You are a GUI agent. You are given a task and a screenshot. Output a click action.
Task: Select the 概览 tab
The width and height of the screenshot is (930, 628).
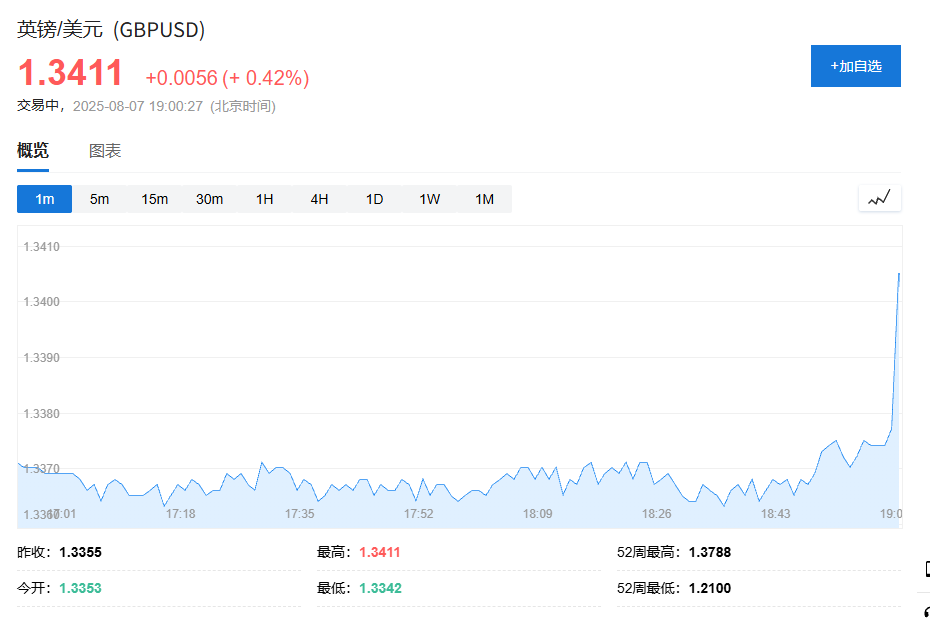tap(33, 151)
